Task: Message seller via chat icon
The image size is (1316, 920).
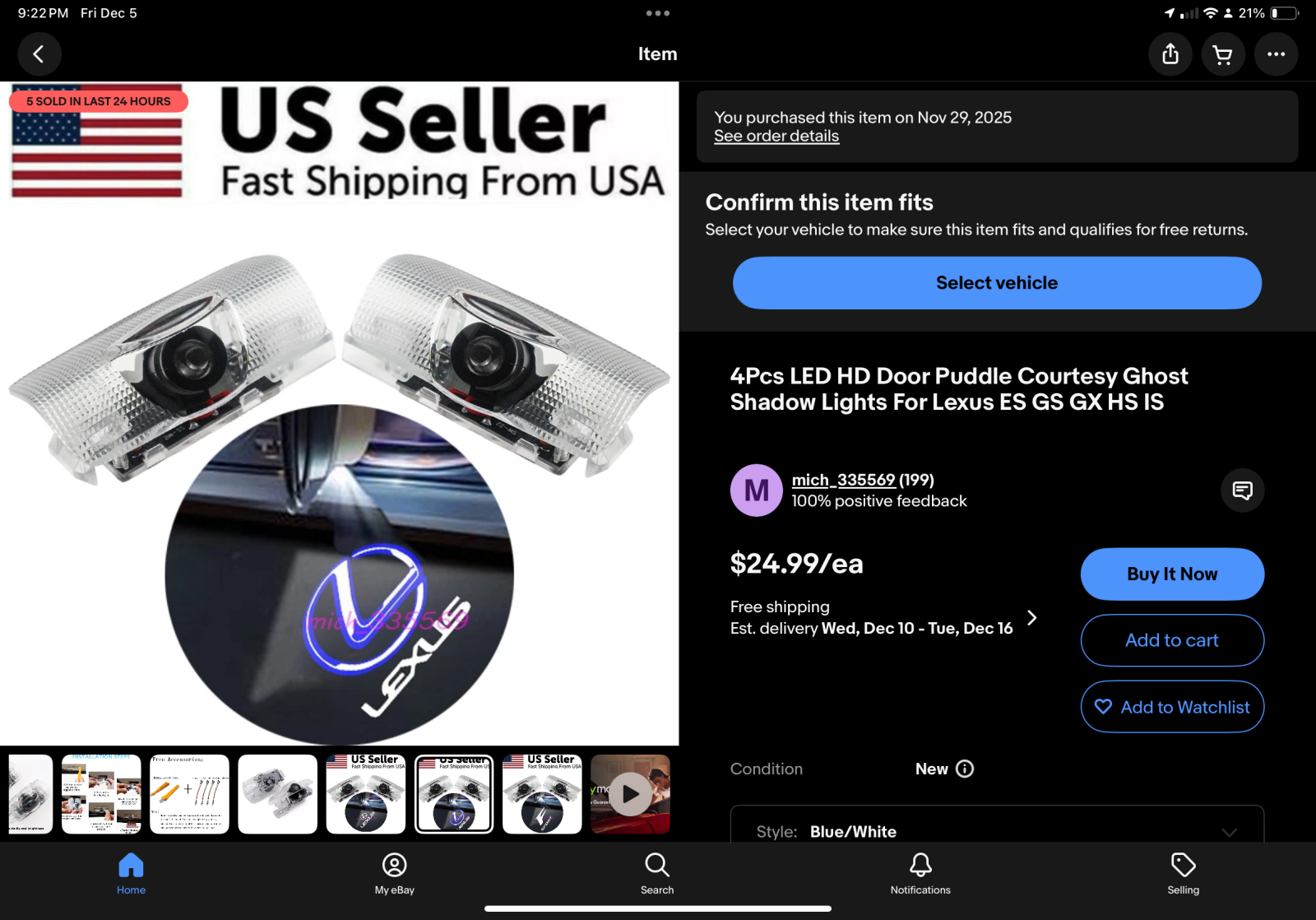Action: coord(1242,490)
